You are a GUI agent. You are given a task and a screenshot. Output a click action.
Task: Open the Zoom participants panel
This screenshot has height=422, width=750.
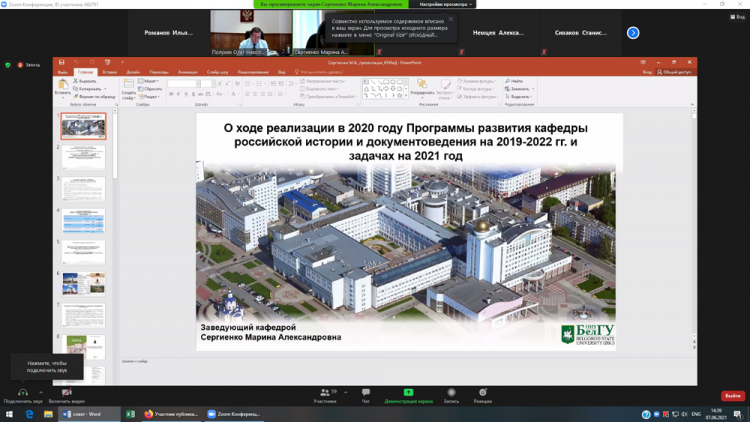[325, 392]
